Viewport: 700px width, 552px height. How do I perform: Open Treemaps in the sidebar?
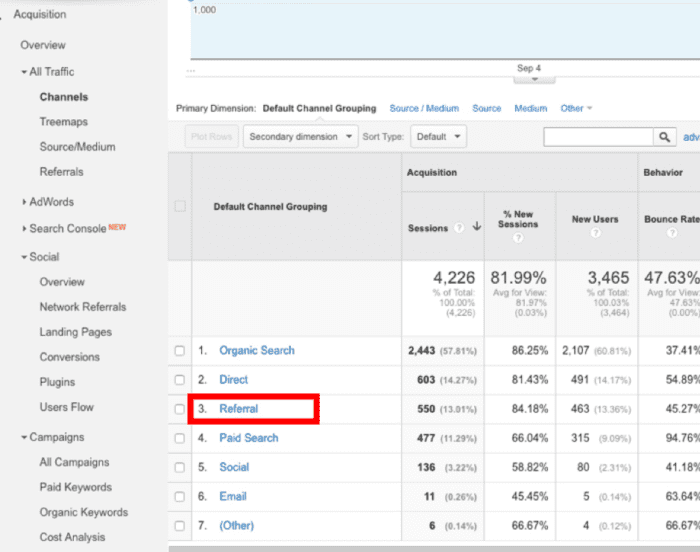point(63,122)
